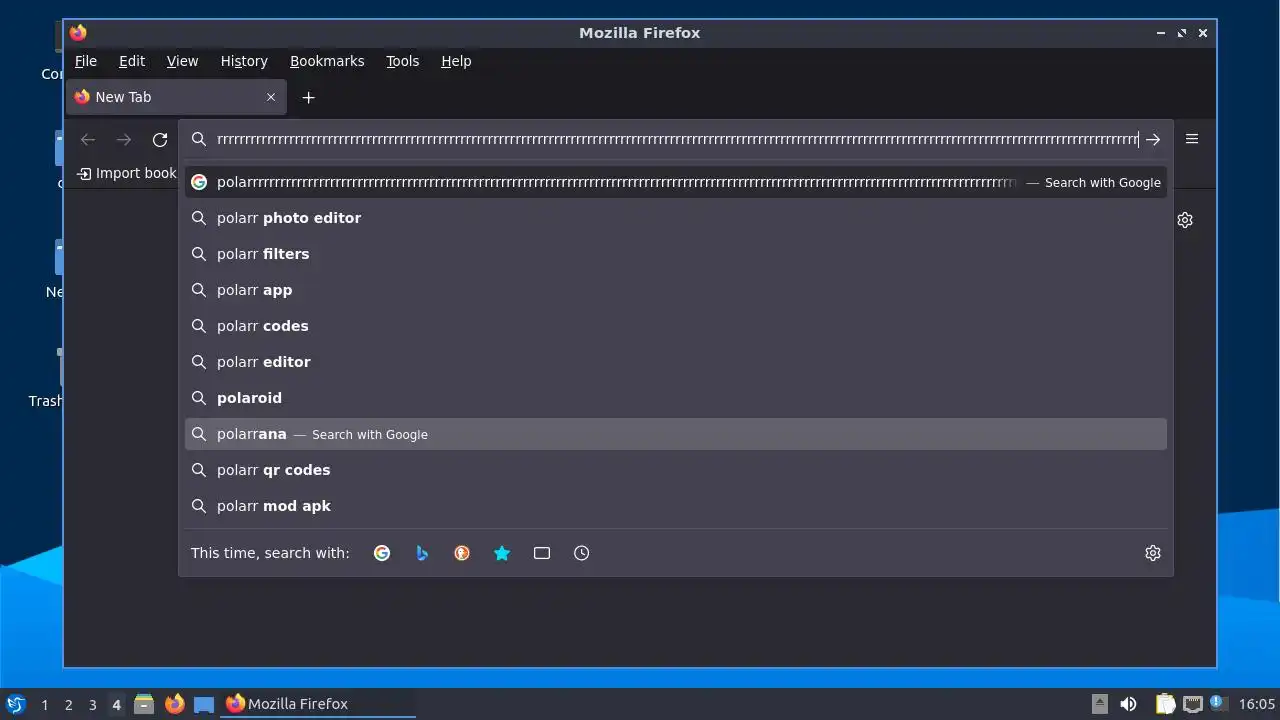Search this time with Google icon
The height and width of the screenshot is (720, 1280).
(382, 553)
